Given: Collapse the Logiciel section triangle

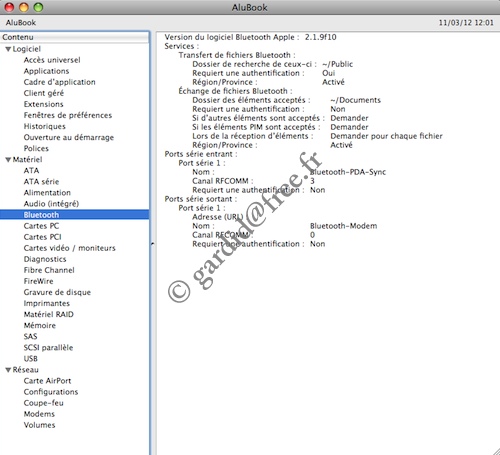Looking at the screenshot, I should pyautogui.click(x=8, y=49).
